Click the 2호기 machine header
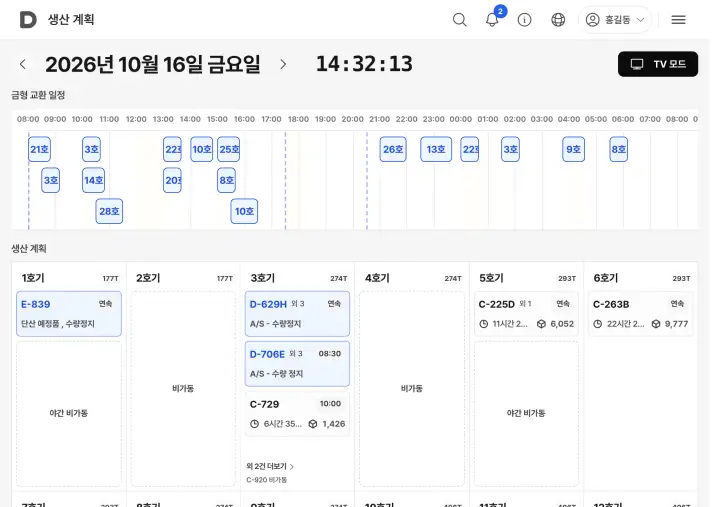The width and height of the screenshot is (720, 507). [x=148, y=278]
